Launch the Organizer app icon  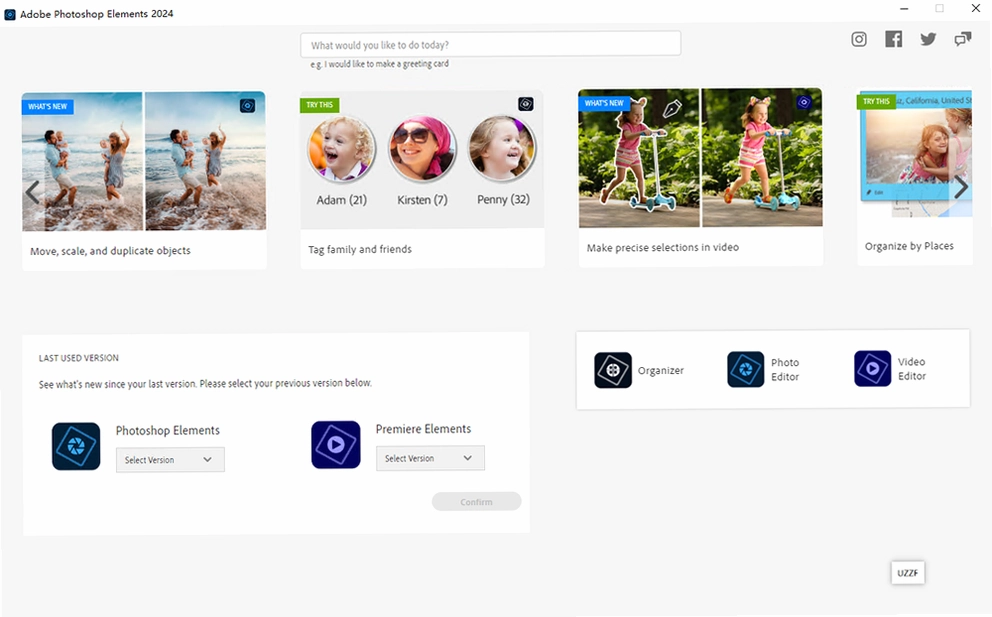(x=612, y=370)
